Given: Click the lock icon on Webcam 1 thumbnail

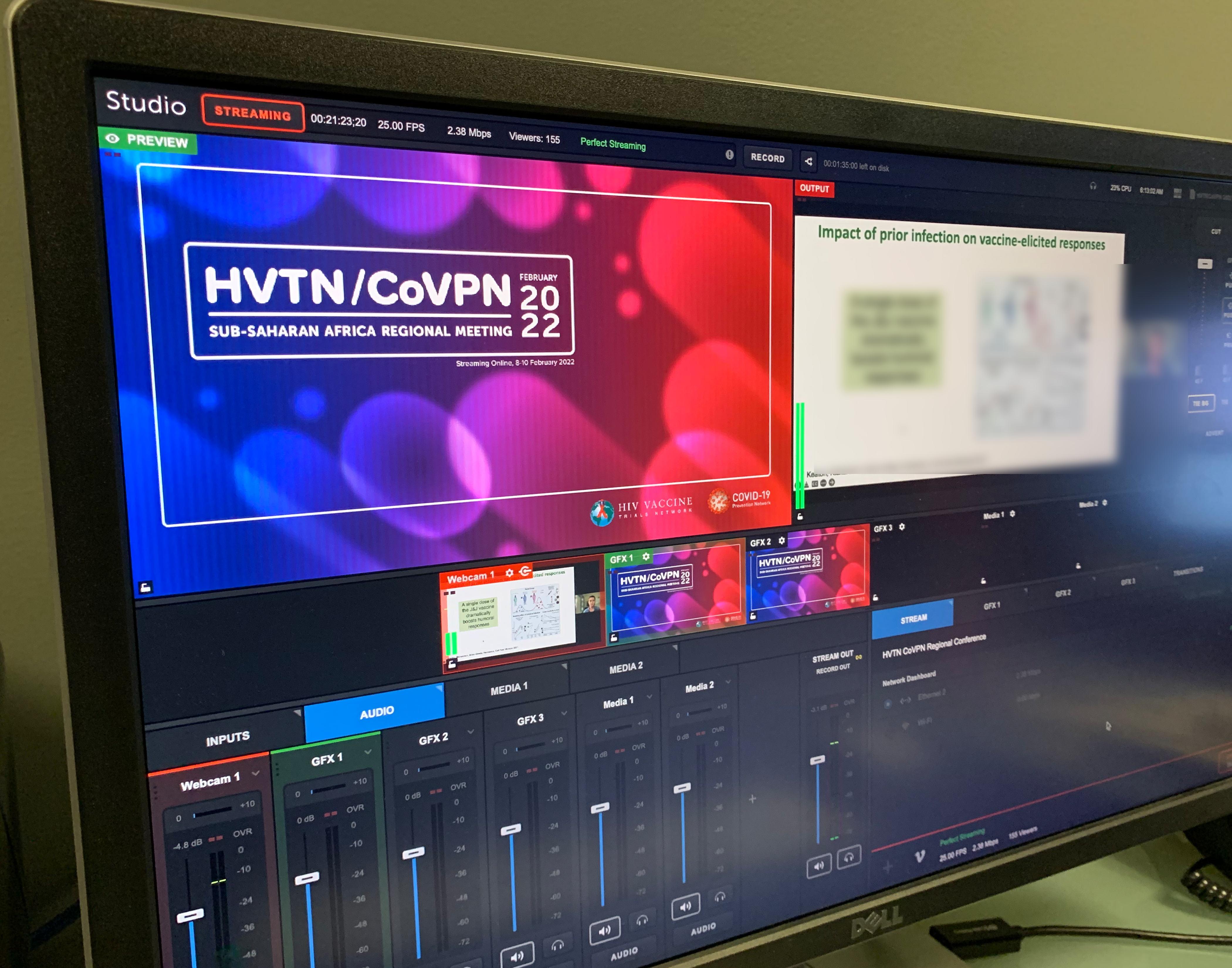Looking at the screenshot, I should point(452,664).
